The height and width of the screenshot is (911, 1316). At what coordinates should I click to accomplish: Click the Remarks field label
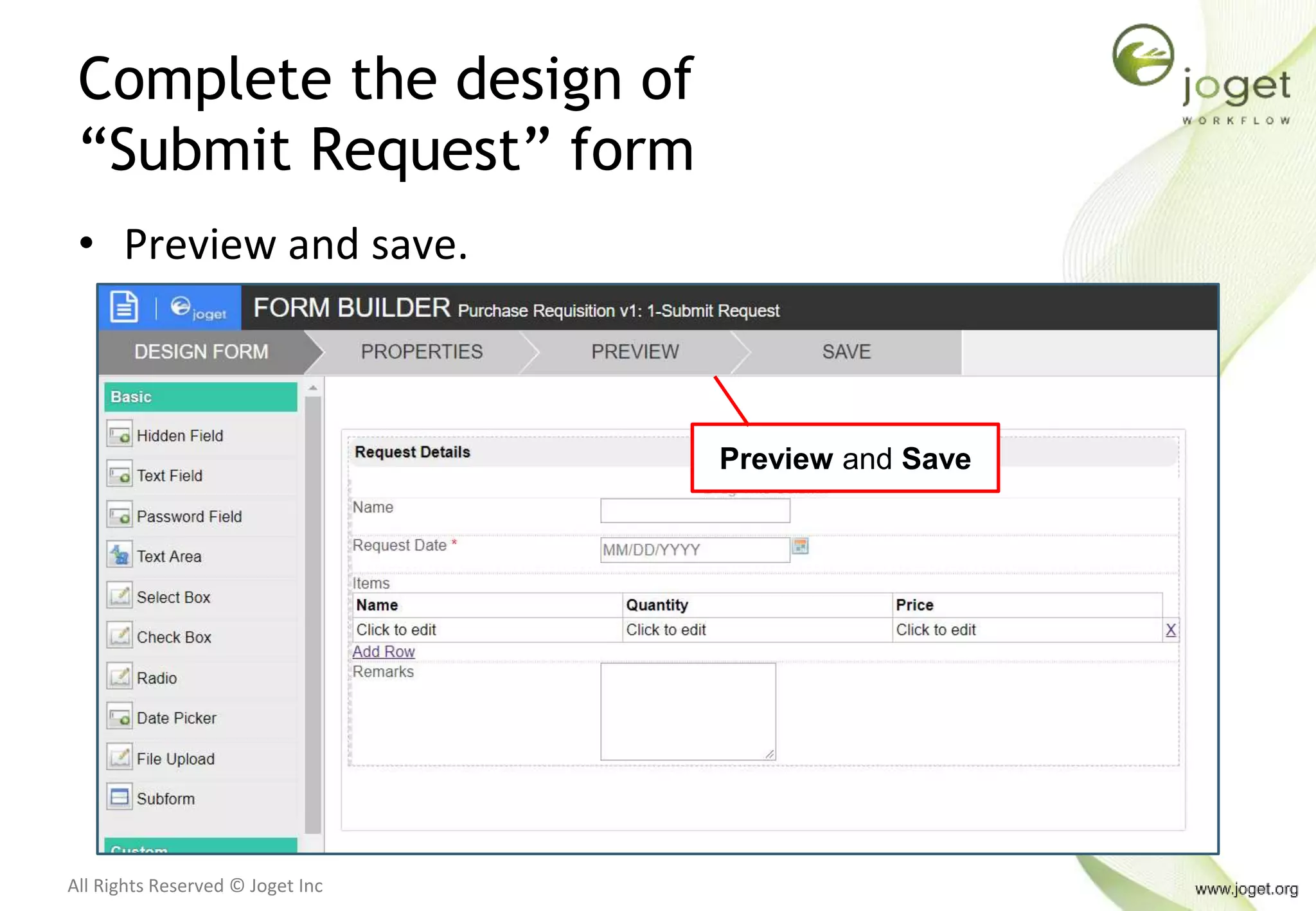pos(383,672)
